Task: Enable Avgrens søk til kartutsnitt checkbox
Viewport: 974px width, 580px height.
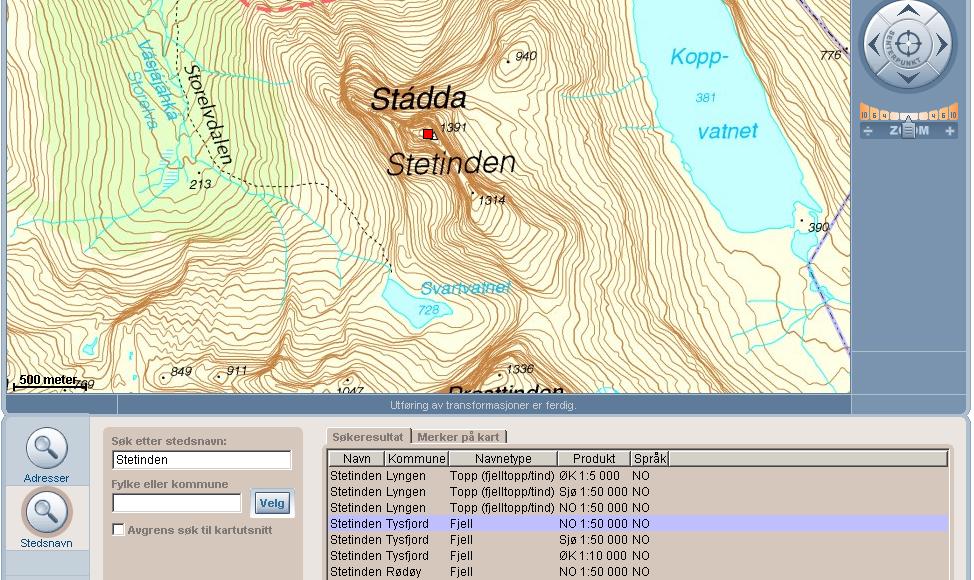Action: click(x=118, y=530)
